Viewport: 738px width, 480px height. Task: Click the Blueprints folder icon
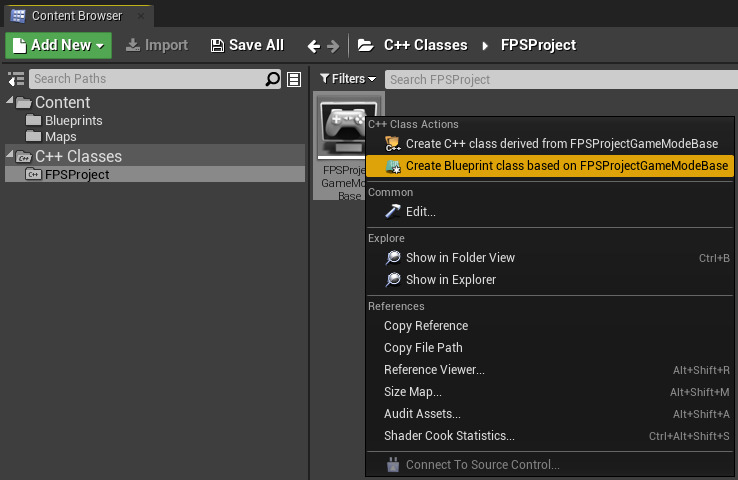[x=33, y=120]
